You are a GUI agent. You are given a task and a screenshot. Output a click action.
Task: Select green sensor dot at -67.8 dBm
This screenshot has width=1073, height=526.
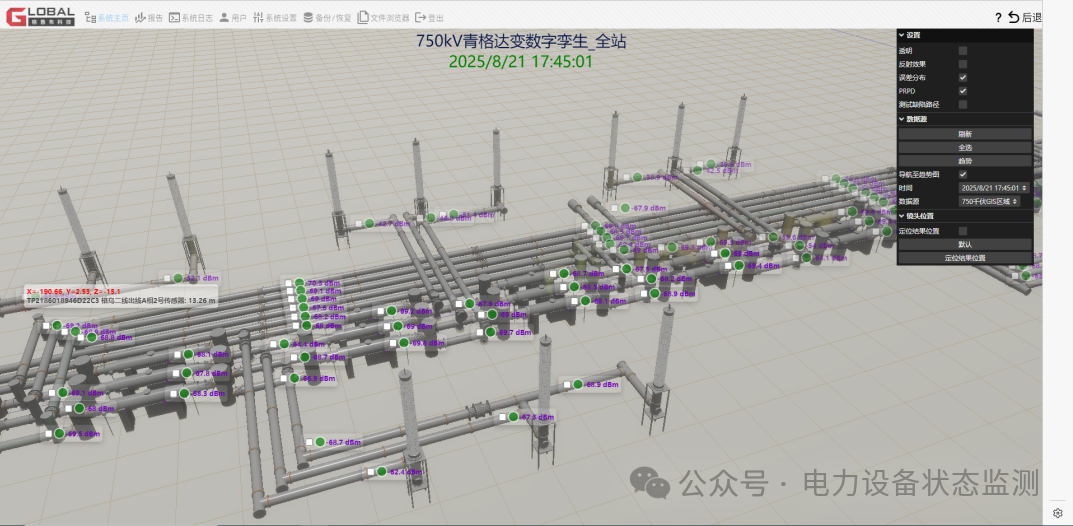point(187,373)
